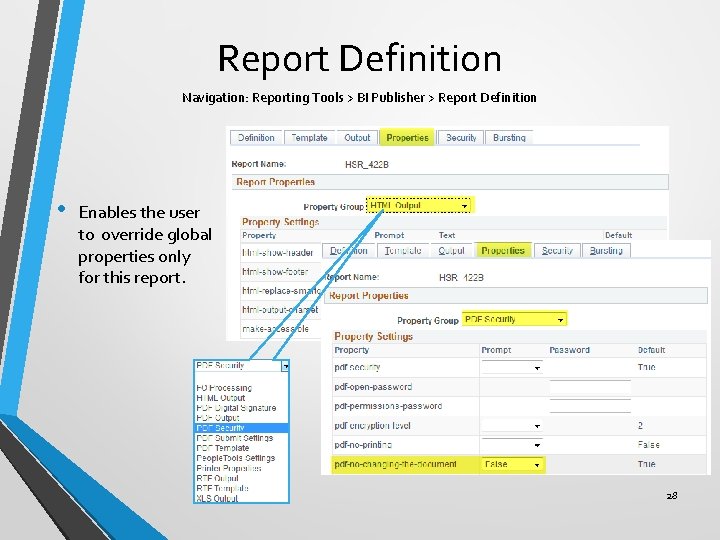Choose PDF Submit Settings from the dropdown list
This screenshot has width=720, height=540.
tap(235, 438)
